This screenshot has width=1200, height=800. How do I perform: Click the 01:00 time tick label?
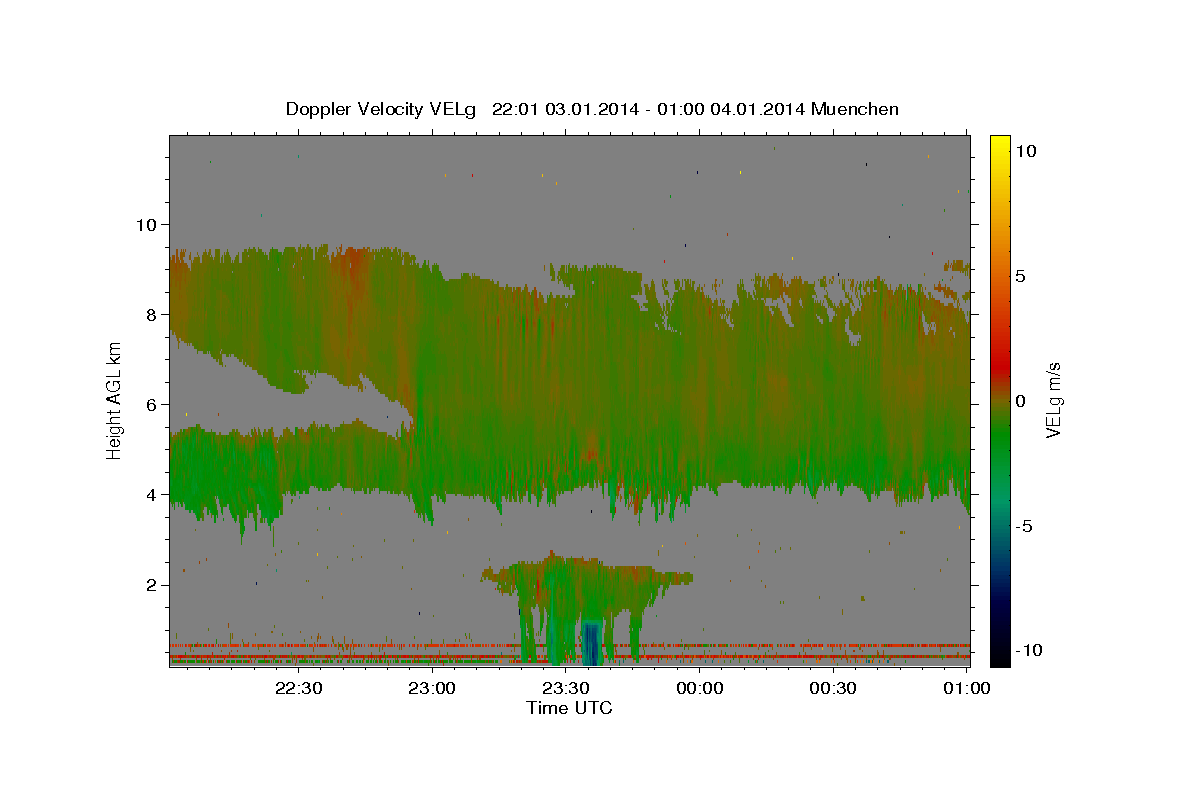(x=967, y=688)
